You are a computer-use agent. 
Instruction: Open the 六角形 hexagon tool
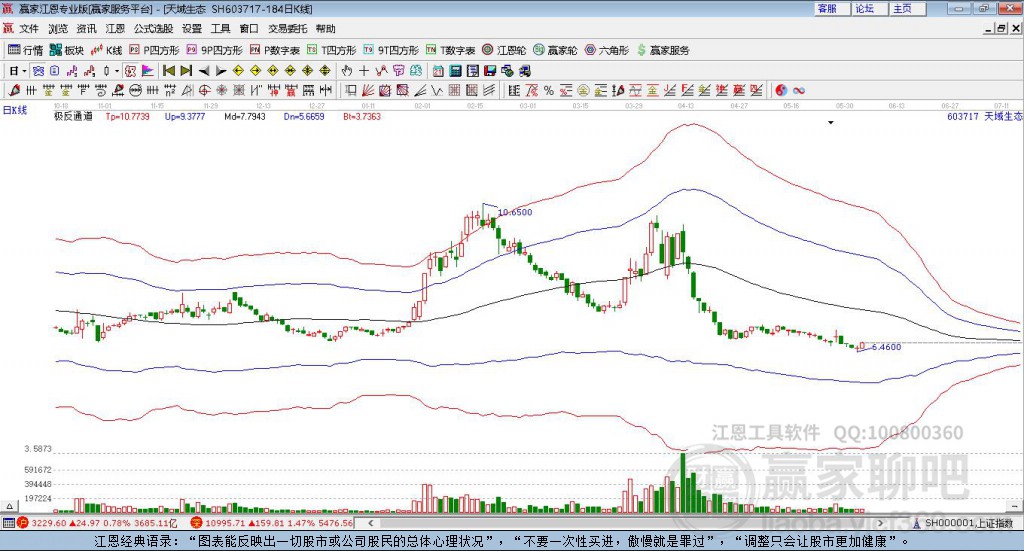point(607,50)
